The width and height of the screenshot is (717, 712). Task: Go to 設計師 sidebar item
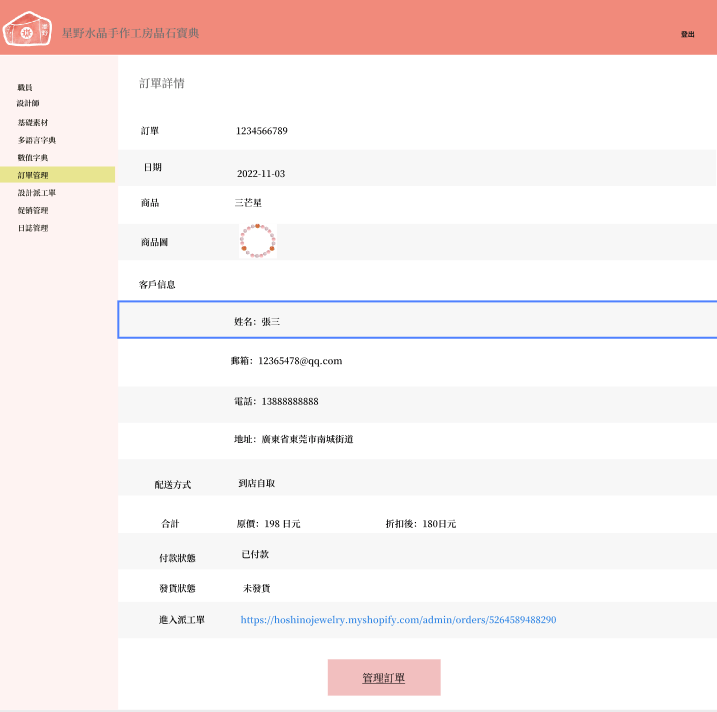(x=28, y=103)
